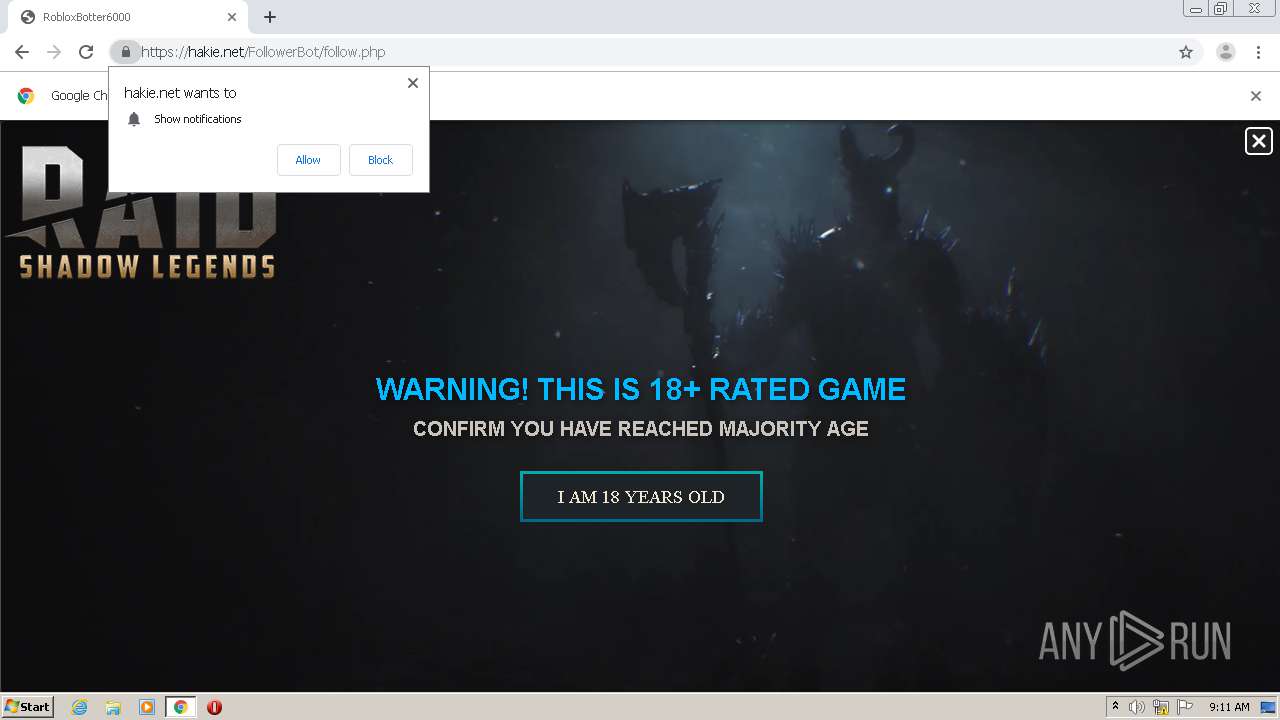Click the 9:11 AM taskbar clock
The height and width of the screenshot is (720, 1280).
point(1229,707)
